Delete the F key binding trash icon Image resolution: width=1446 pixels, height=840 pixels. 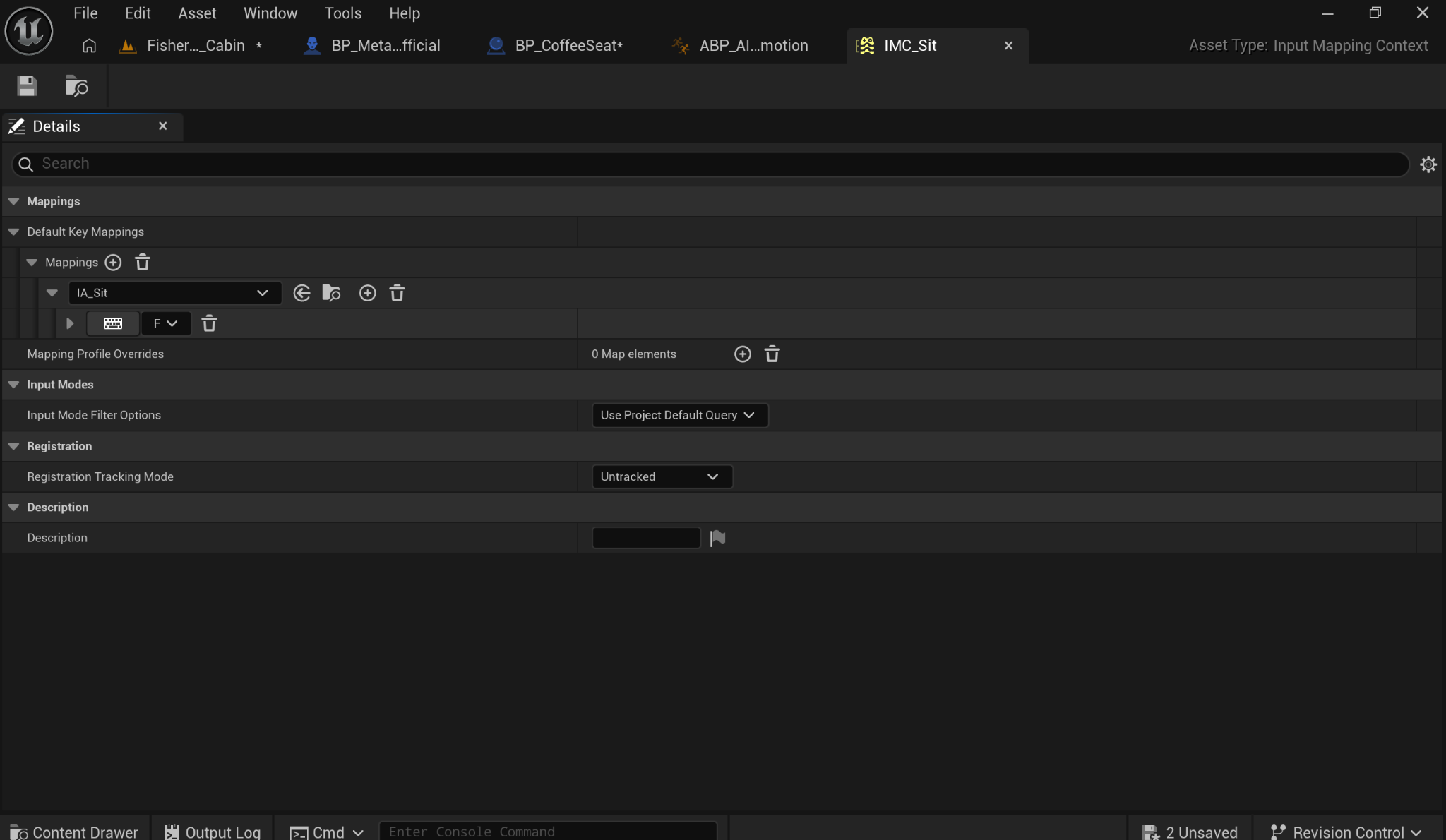tap(209, 323)
